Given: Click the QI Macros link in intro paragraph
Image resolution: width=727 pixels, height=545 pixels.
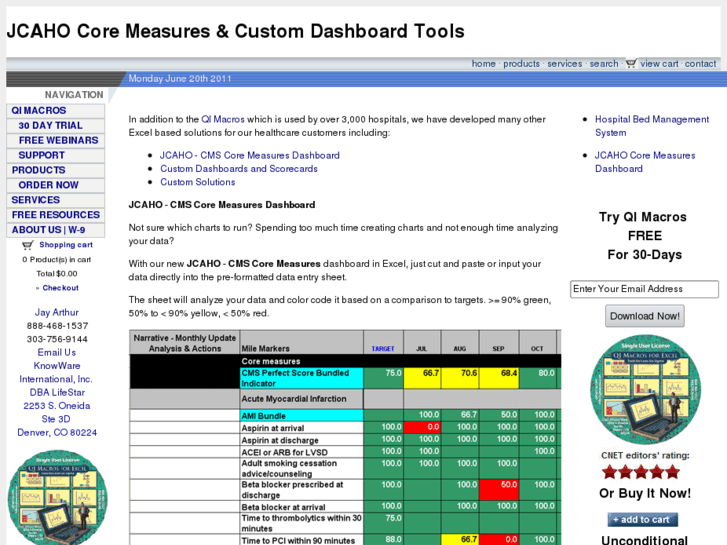Looking at the screenshot, I should coord(223,119).
